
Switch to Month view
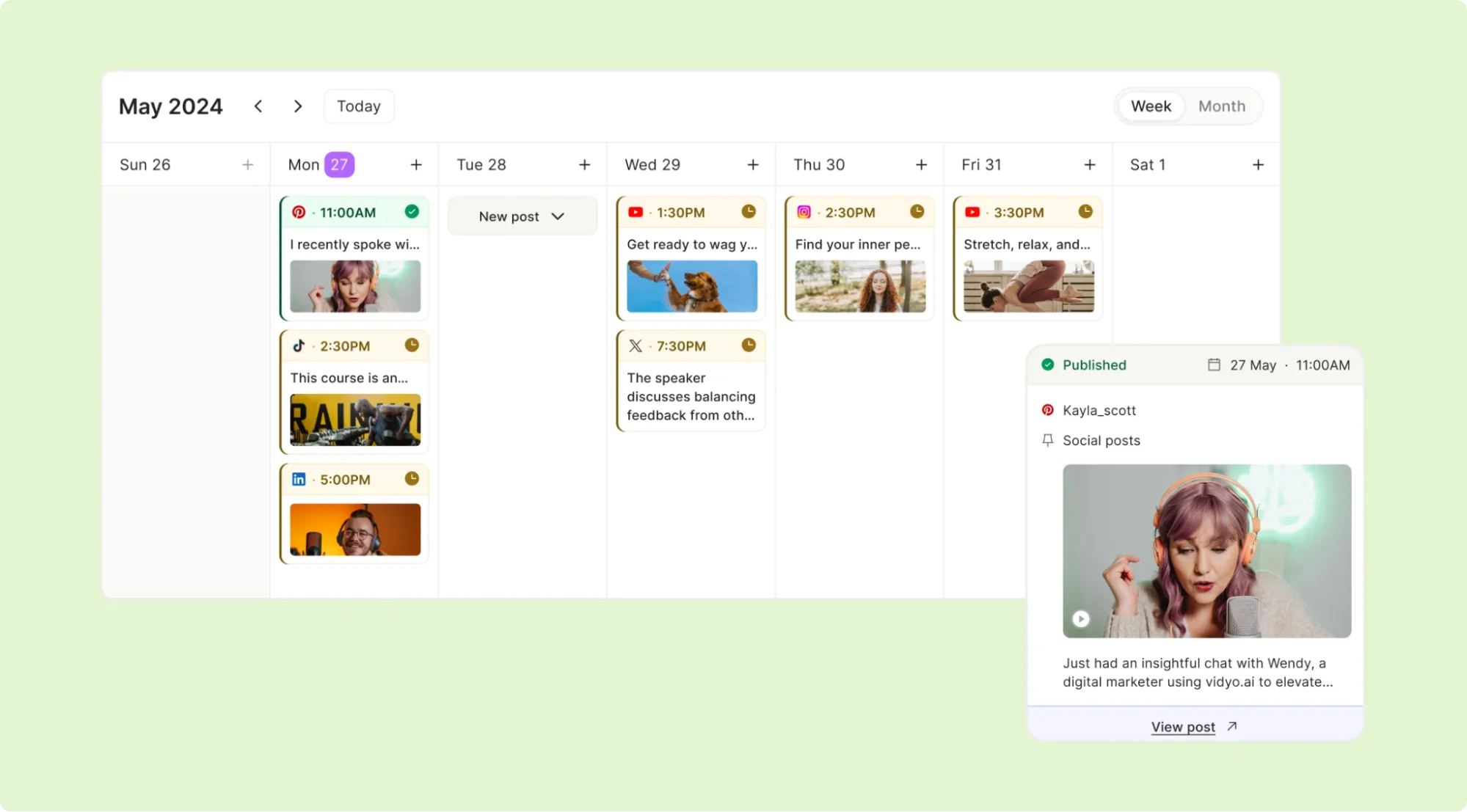(x=1222, y=105)
